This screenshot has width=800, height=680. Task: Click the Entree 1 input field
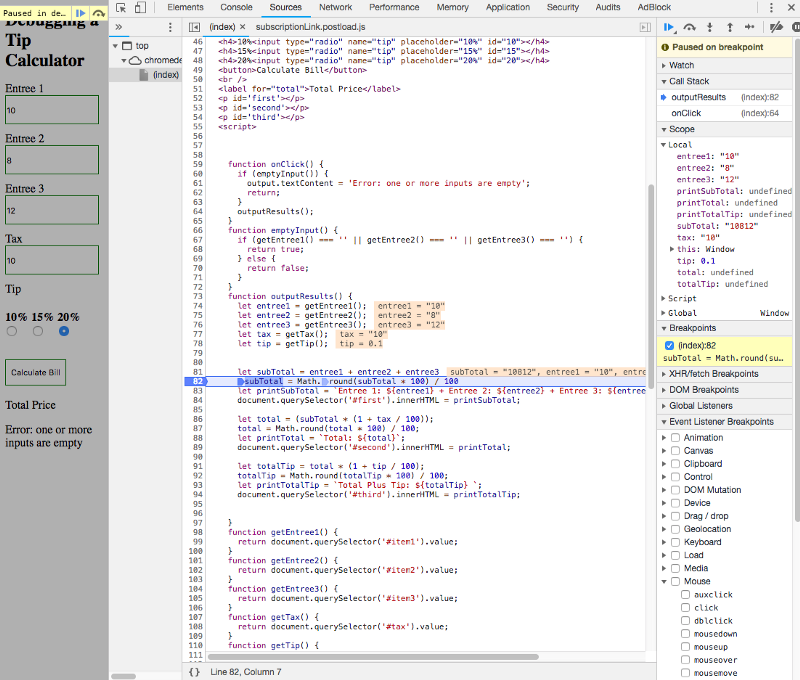(52, 110)
